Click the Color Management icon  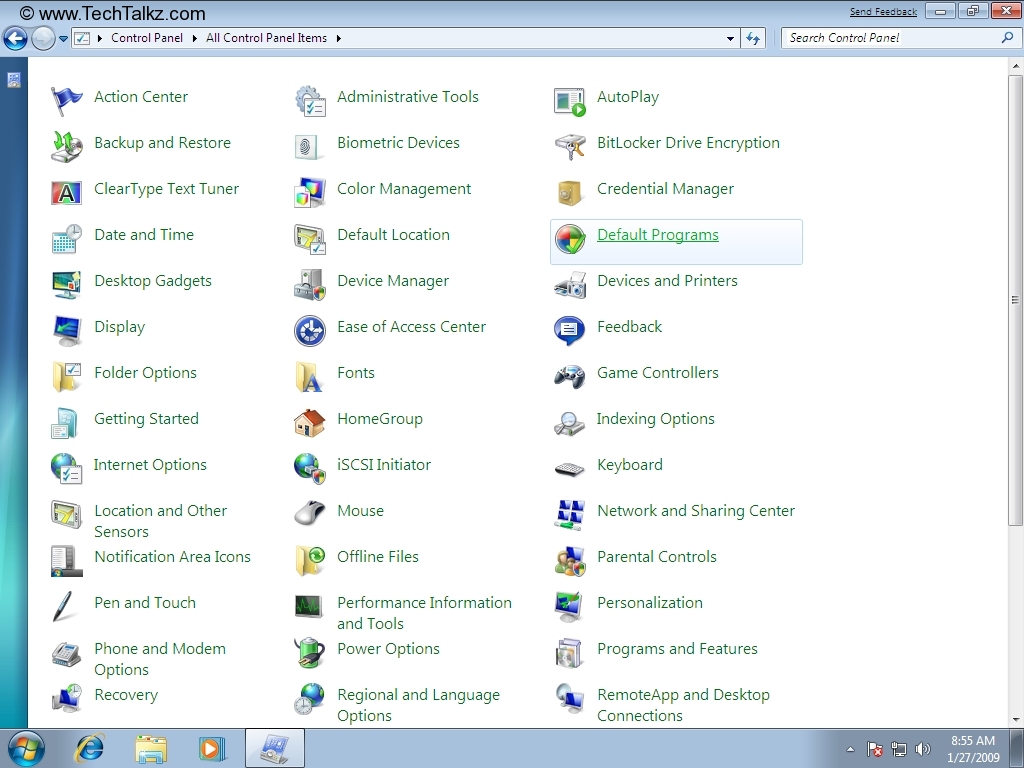coord(310,193)
